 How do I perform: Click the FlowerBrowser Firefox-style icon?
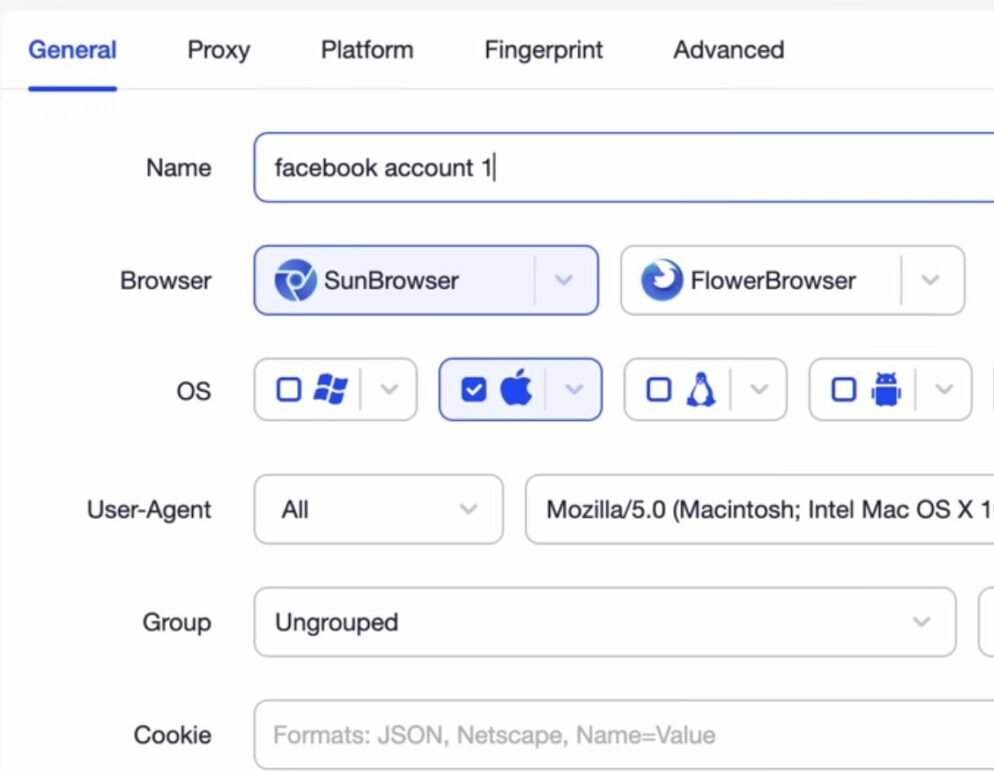pos(662,280)
